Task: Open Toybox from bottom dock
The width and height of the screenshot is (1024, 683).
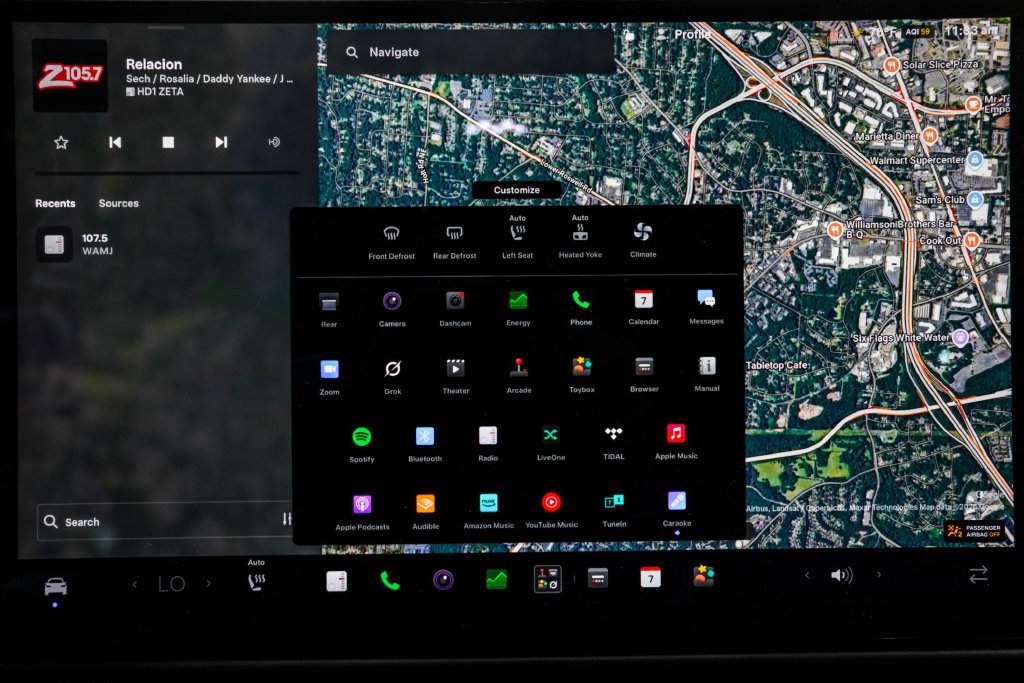Action: [x=703, y=576]
